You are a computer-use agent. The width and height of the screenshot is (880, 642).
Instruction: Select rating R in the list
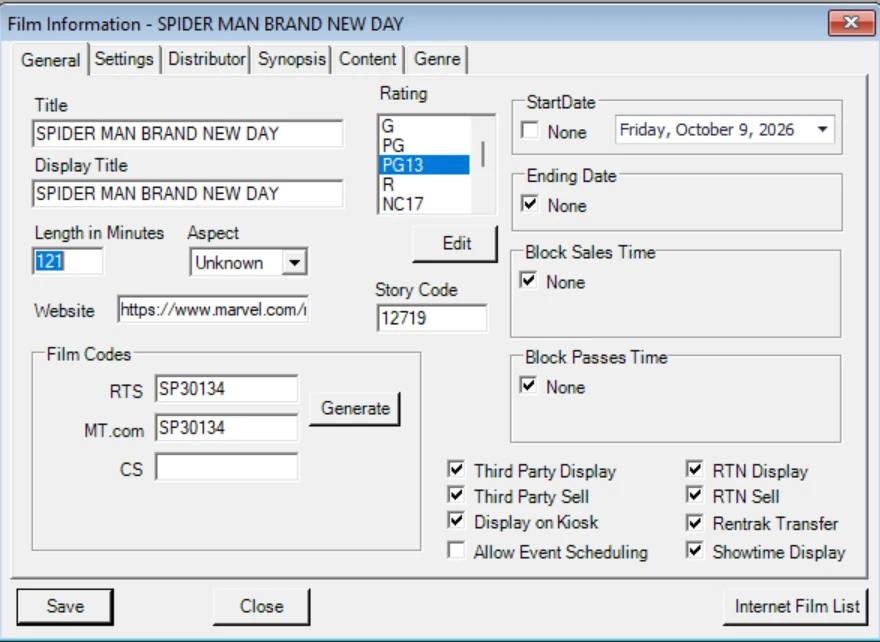tap(424, 184)
